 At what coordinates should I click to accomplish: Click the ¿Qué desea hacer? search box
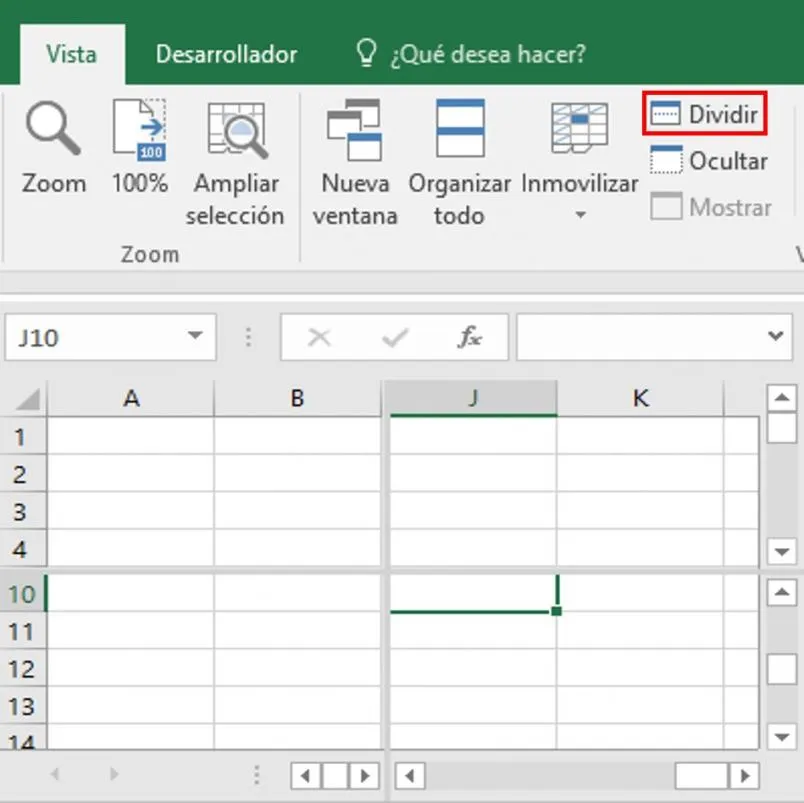488,54
